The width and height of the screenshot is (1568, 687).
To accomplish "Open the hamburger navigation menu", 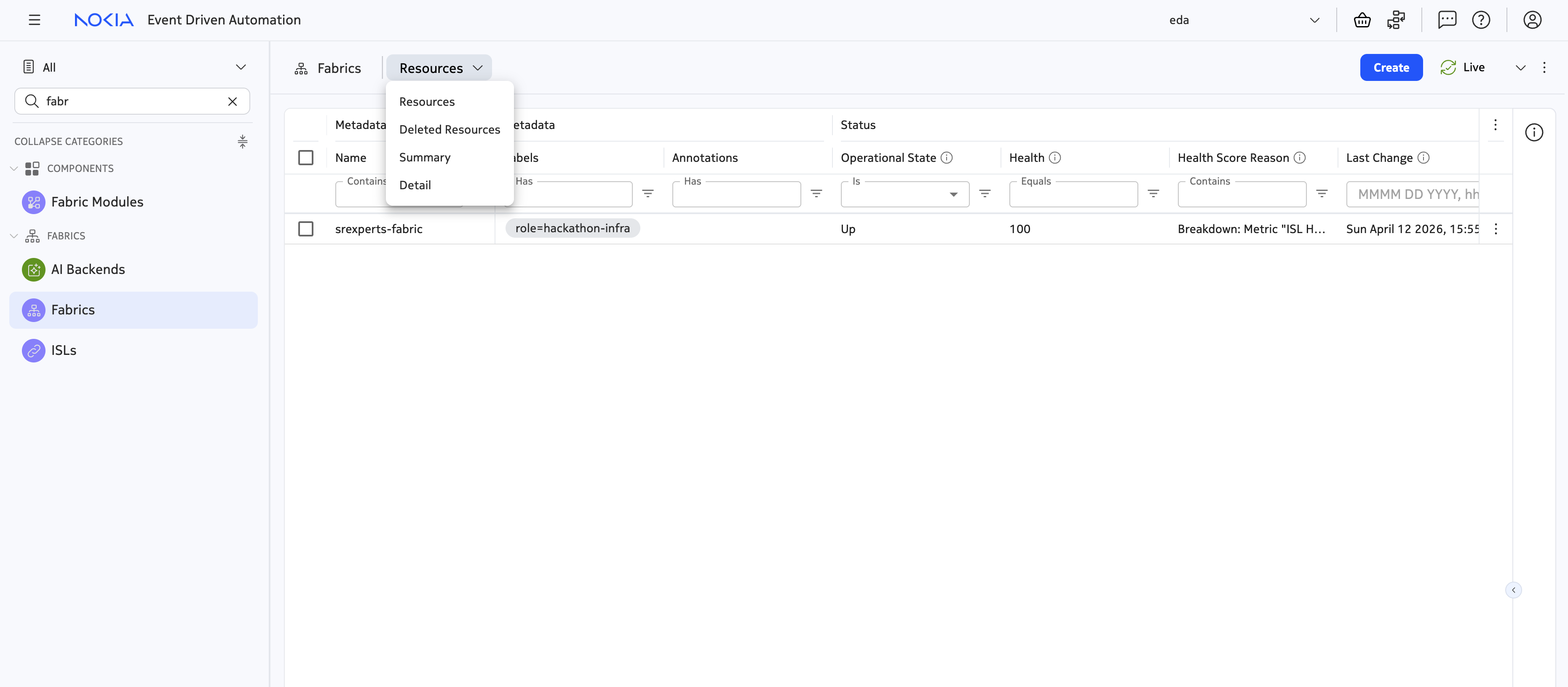I will [x=34, y=20].
